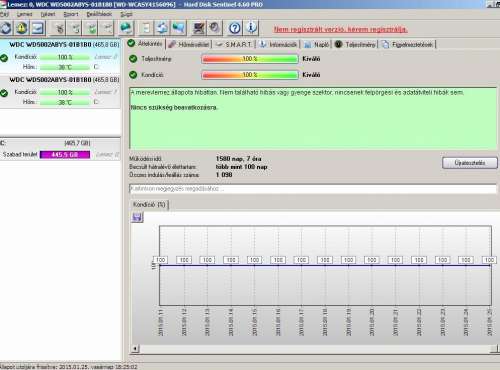
Task: Click the chart scrollbar left arrow
Action: (135, 349)
